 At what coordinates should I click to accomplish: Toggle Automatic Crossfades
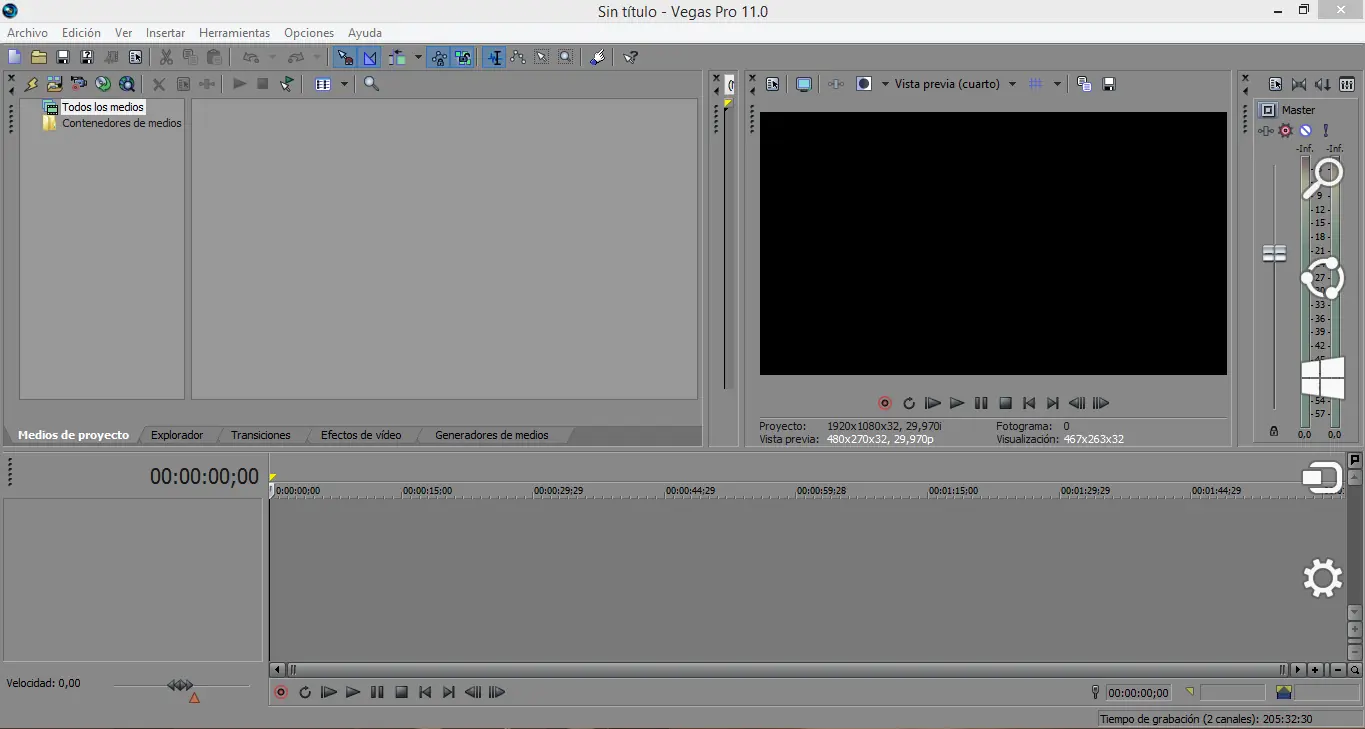click(x=370, y=57)
